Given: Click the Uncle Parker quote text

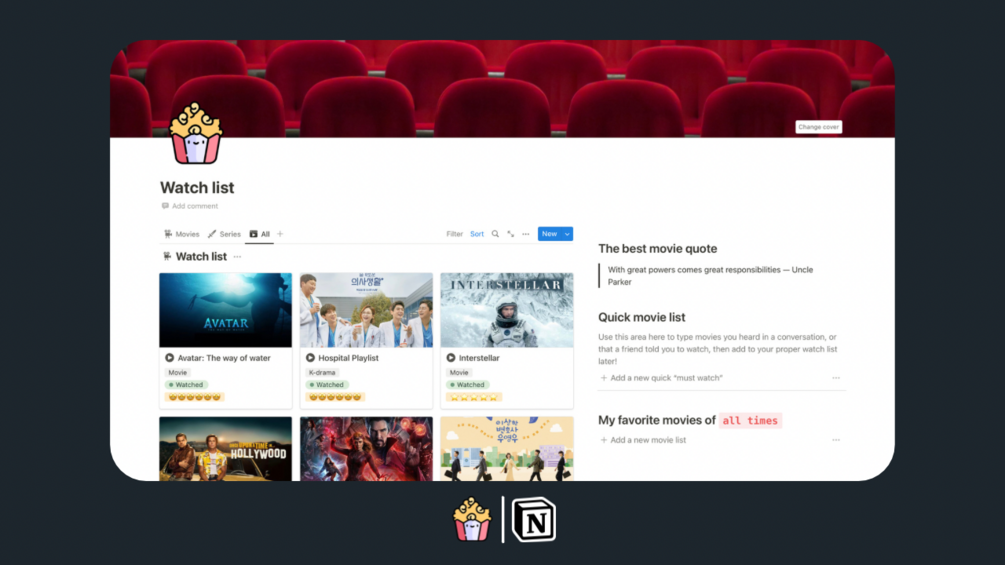Looking at the screenshot, I should point(710,276).
